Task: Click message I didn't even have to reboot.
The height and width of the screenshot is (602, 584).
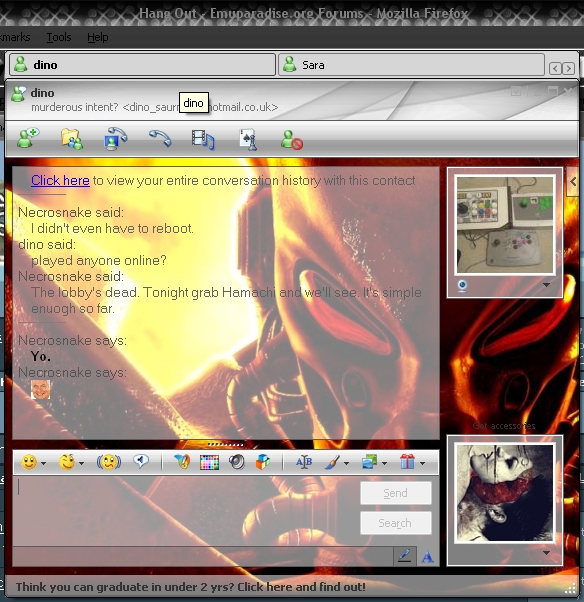Action: click(x=112, y=228)
